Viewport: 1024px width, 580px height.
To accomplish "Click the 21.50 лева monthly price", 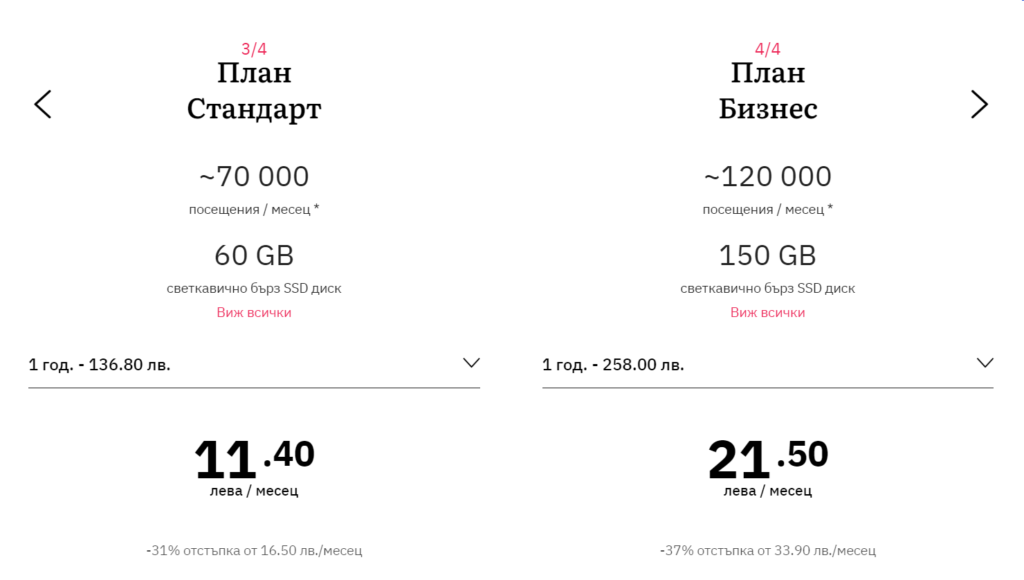I will click(768, 460).
